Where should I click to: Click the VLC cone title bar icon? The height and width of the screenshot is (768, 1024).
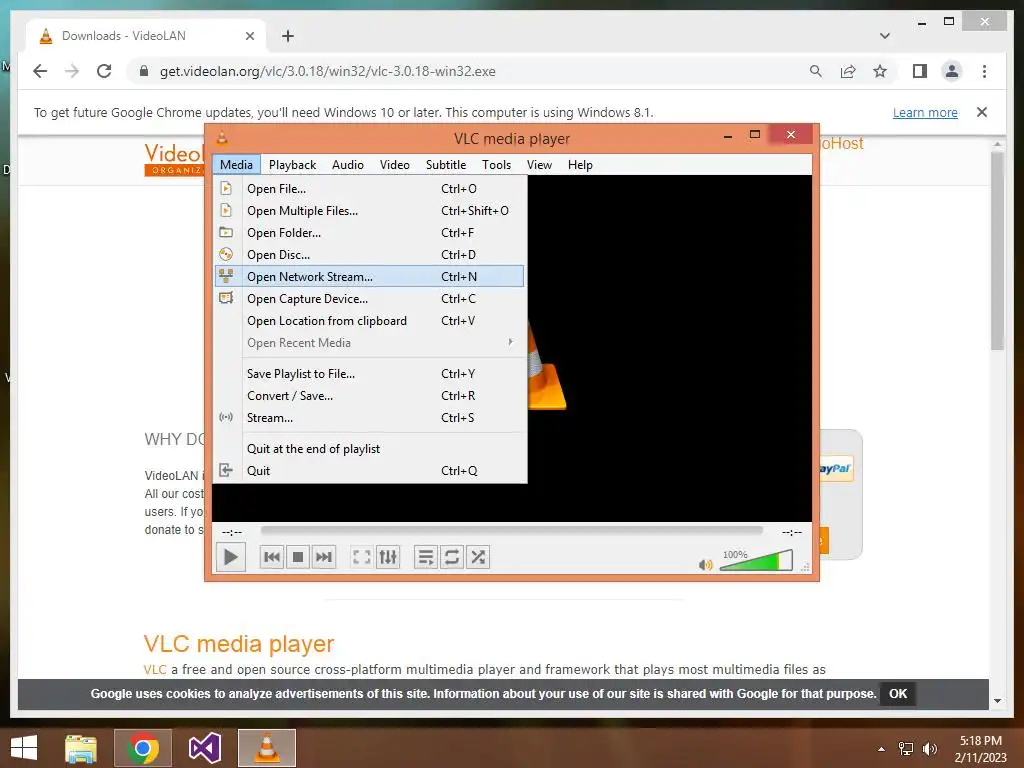click(222, 137)
